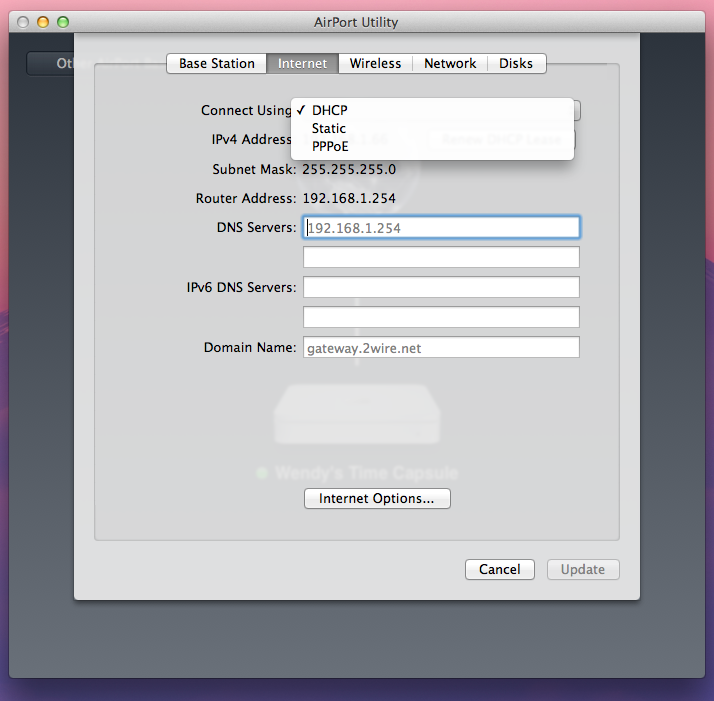Open Internet Options dialog
Viewport: 714px width, 701px height.
[x=377, y=498]
